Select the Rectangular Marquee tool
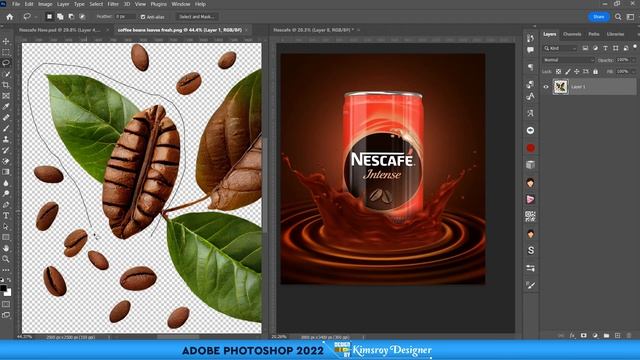Screen dimensions: 640x360 [6, 52]
